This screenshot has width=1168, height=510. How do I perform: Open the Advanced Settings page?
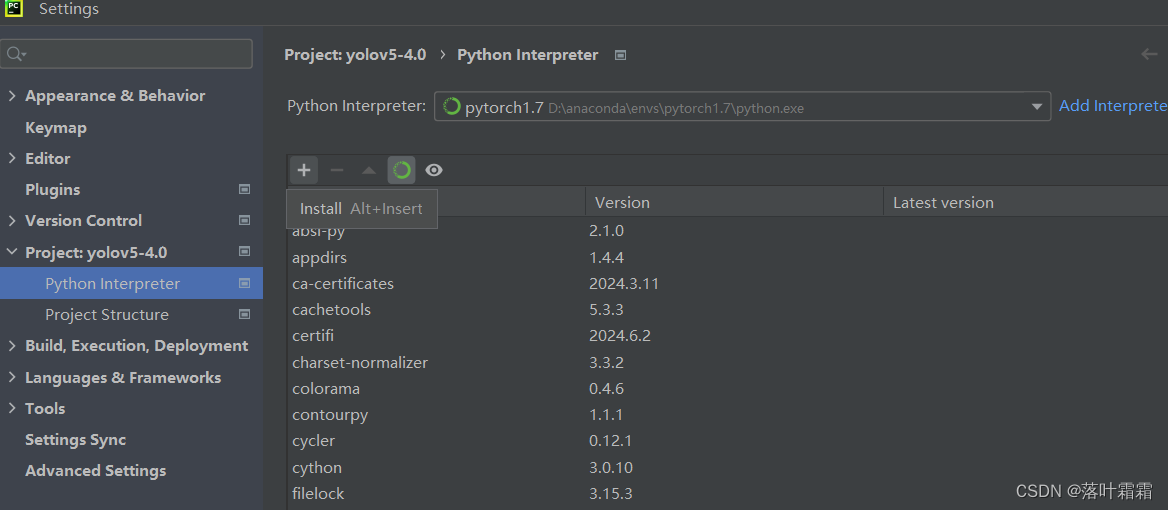(x=95, y=471)
